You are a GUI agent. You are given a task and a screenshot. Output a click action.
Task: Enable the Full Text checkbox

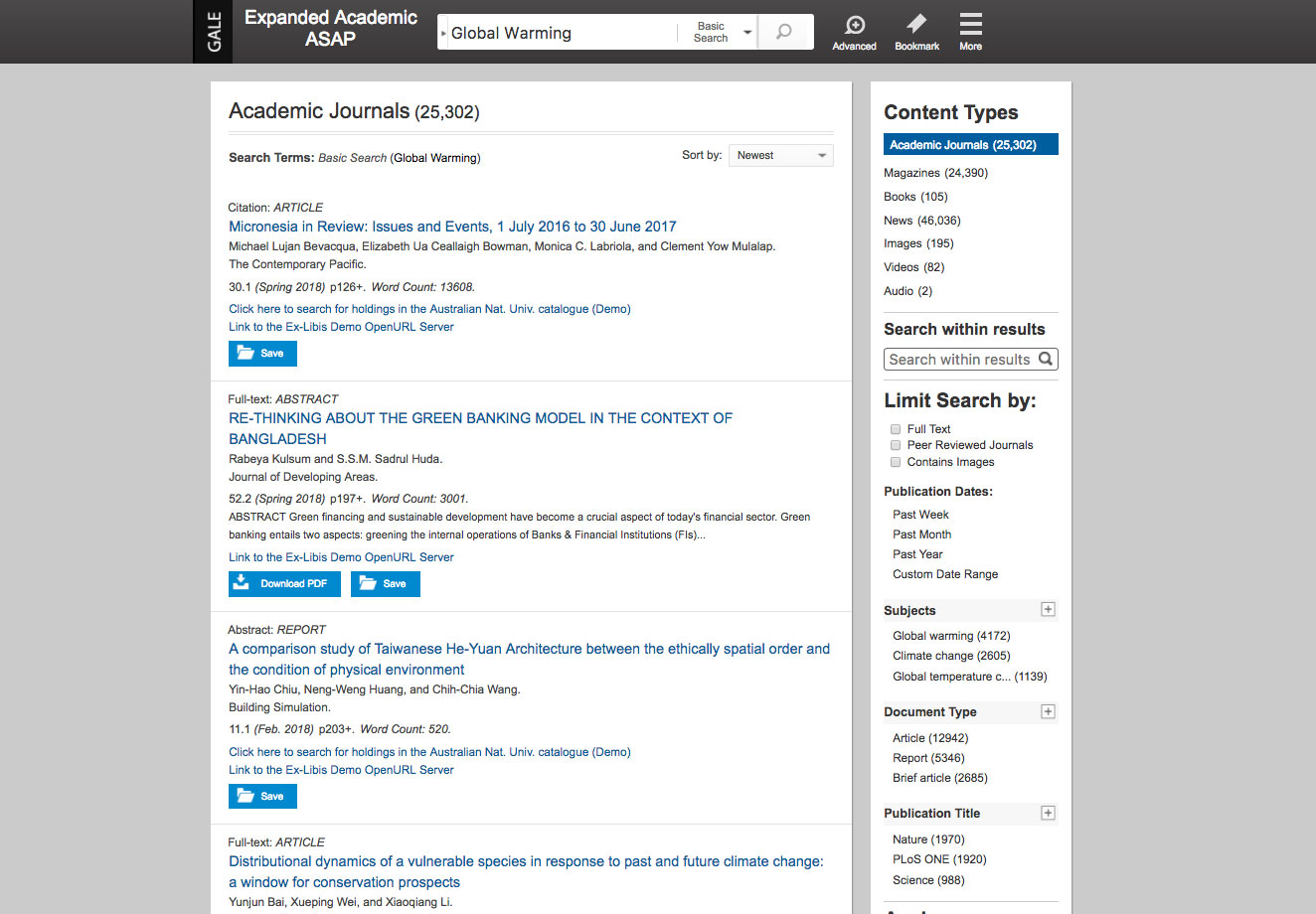click(896, 429)
